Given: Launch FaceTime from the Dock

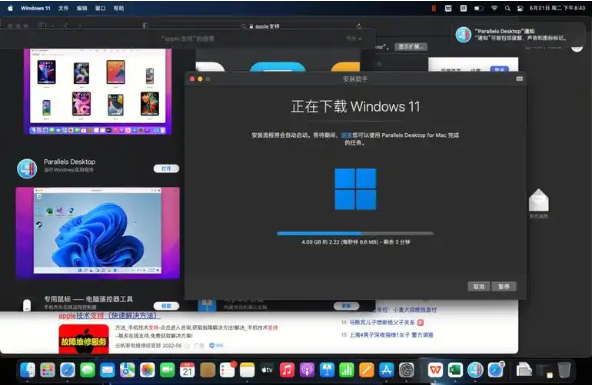Looking at the screenshot, I should (x=167, y=370).
